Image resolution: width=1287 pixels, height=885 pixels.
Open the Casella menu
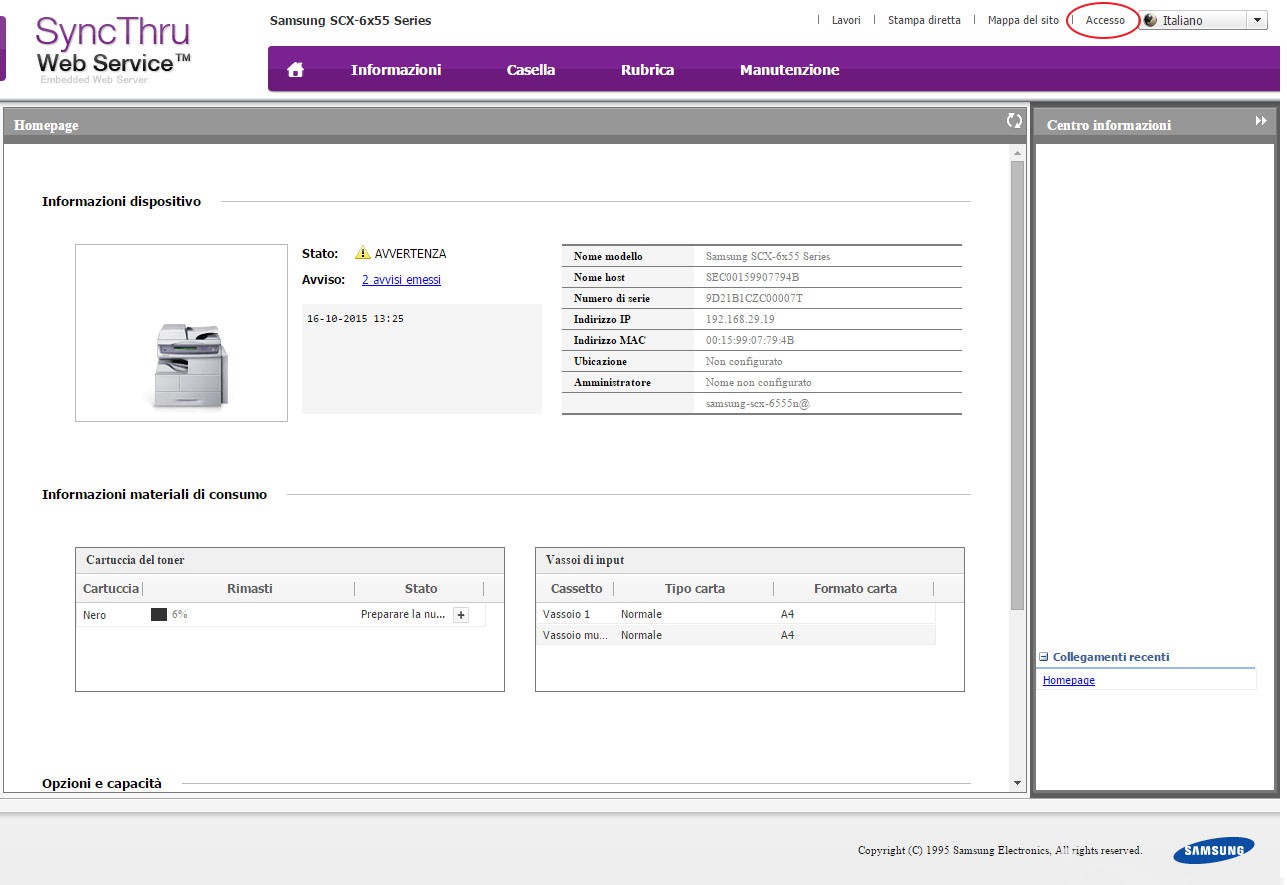click(531, 70)
